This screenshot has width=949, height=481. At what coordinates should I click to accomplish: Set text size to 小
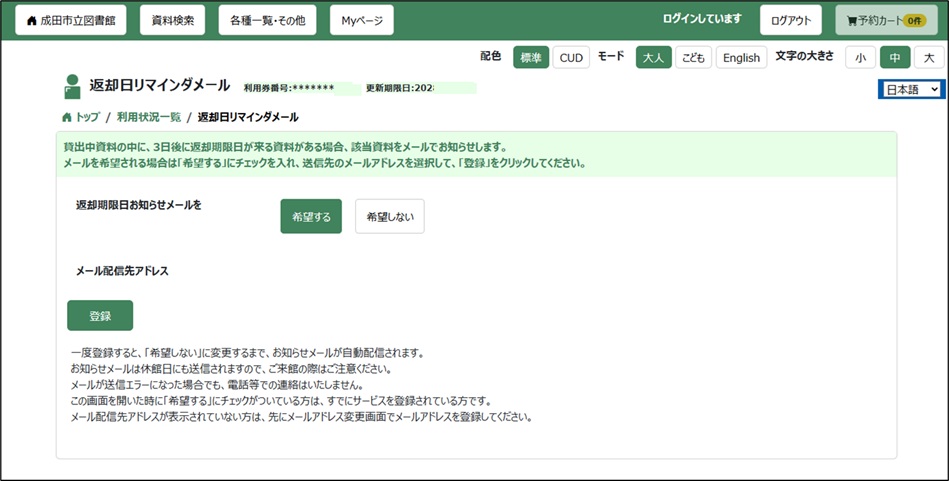point(860,58)
